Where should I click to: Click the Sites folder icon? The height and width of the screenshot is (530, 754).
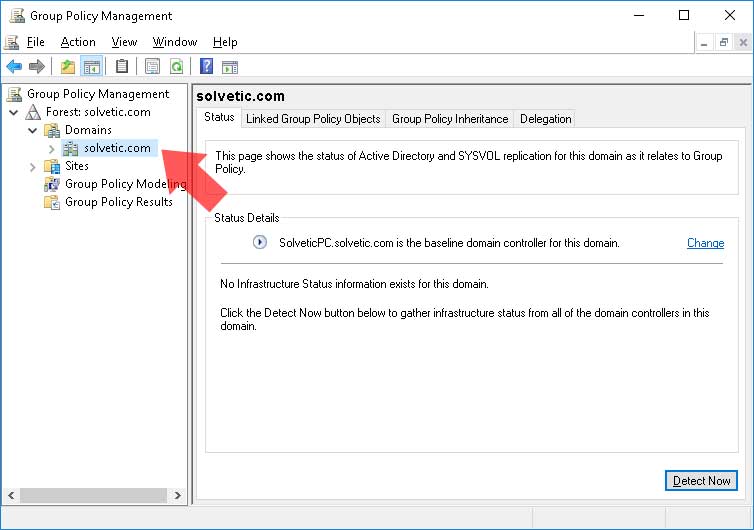tap(52, 166)
